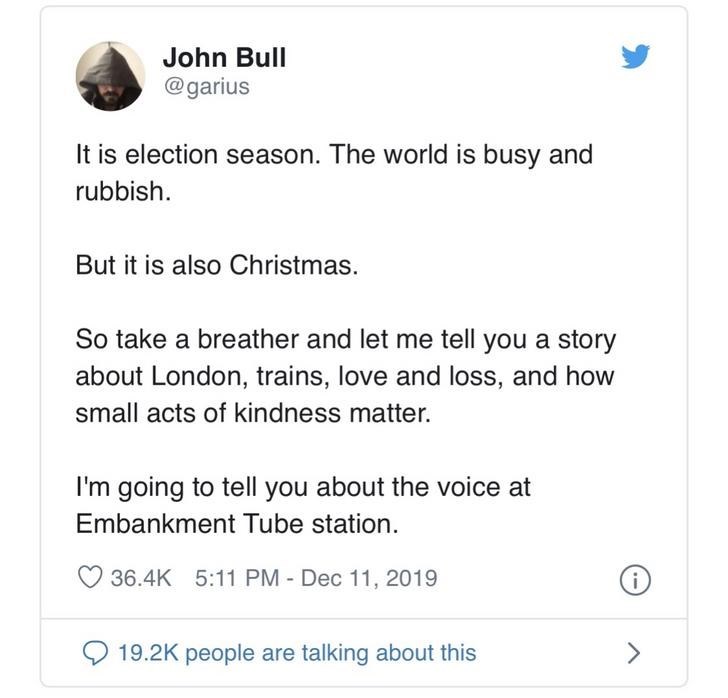Open the tweet info circle icon
Image resolution: width=728 pixels, height=698 pixels.
pyautogui.click(x=636, y=578)
